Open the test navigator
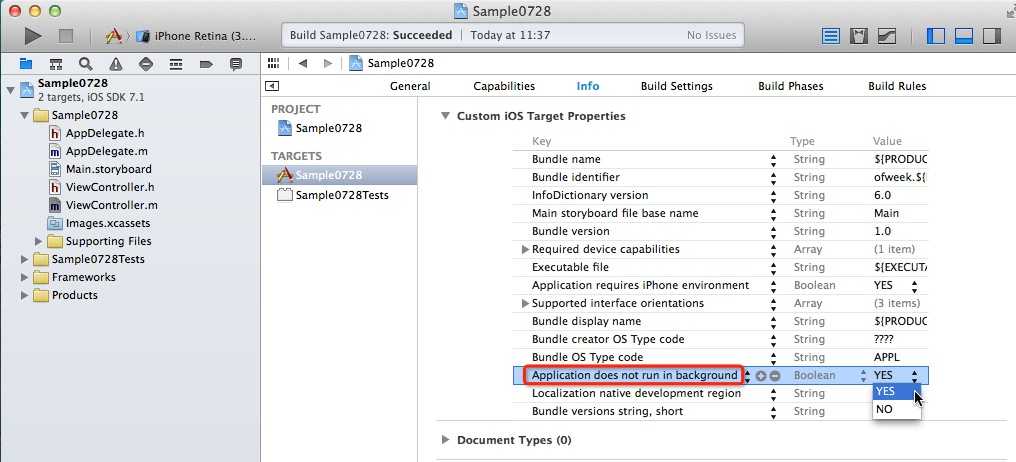This screenshot has height=462, width=1016. pos(146,64)
